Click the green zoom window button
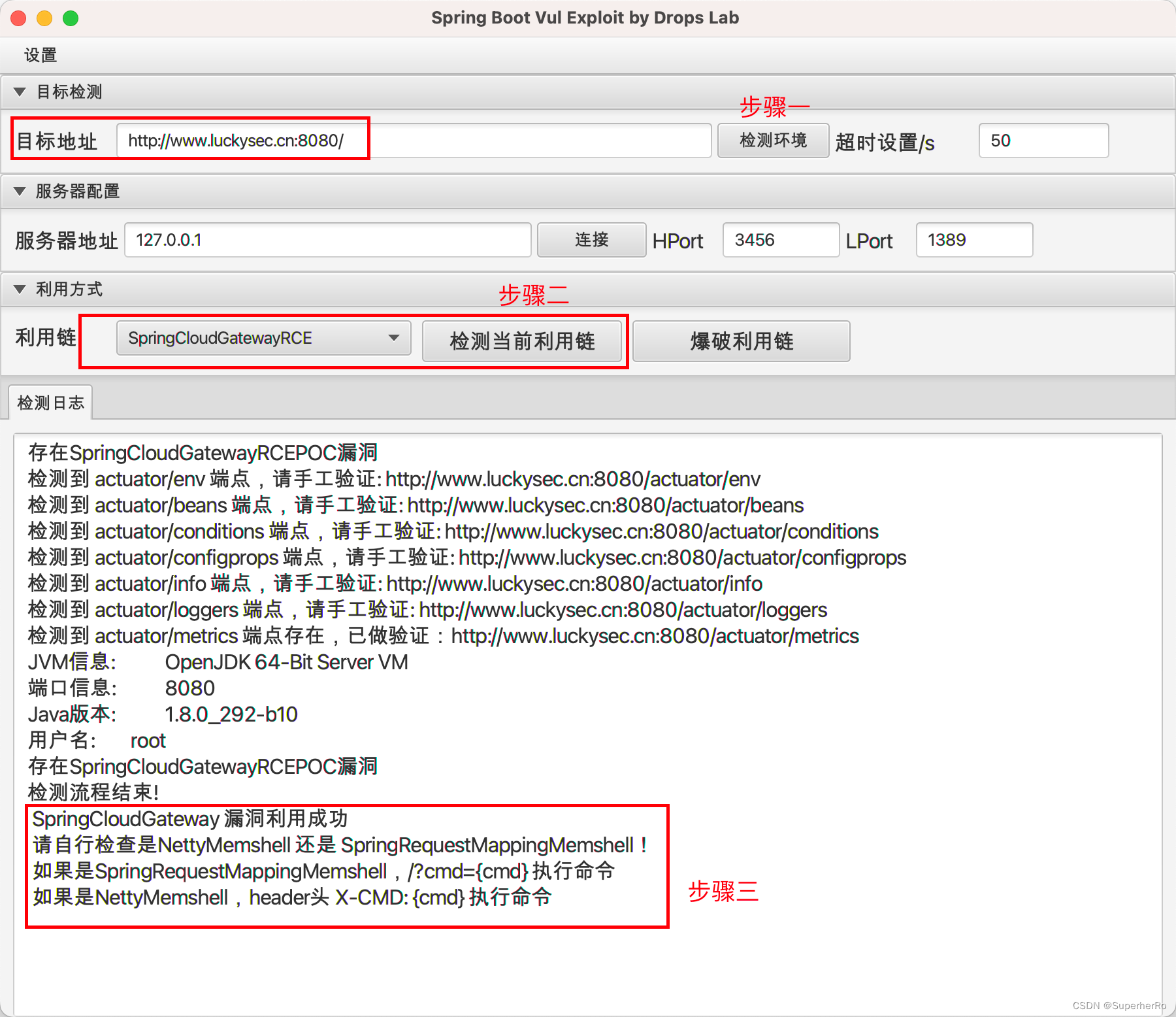This screenshot has width=1176, height=1017. pyautogui.click(x=71, y=18)
